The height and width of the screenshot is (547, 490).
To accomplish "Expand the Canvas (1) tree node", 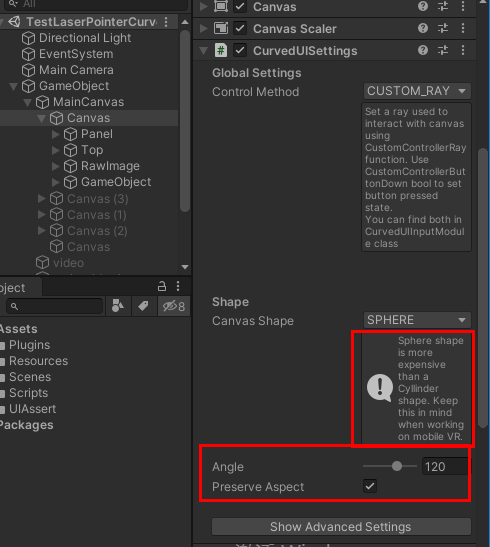I will pyautogui.click(x=42, y=214).
